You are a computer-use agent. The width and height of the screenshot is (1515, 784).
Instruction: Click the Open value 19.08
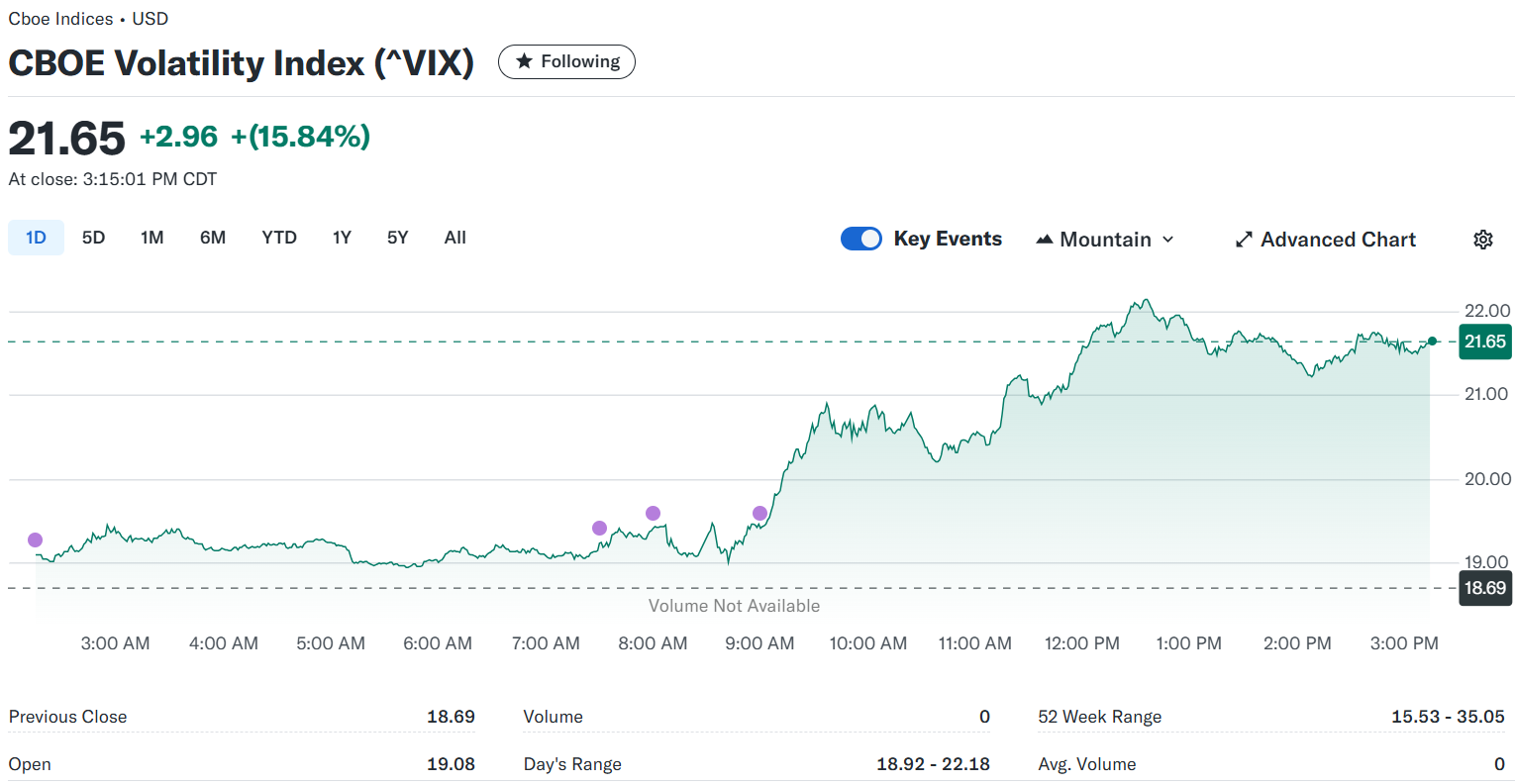tap(451, 764)
